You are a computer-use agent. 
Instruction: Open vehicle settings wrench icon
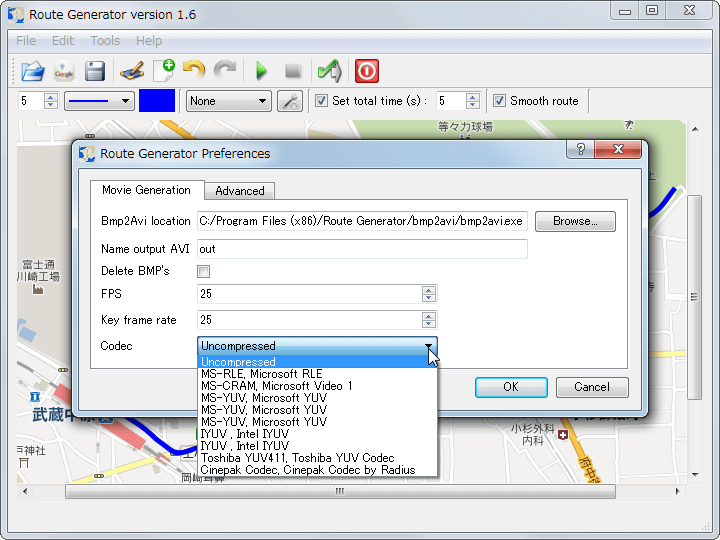click(x=290, y=101)
